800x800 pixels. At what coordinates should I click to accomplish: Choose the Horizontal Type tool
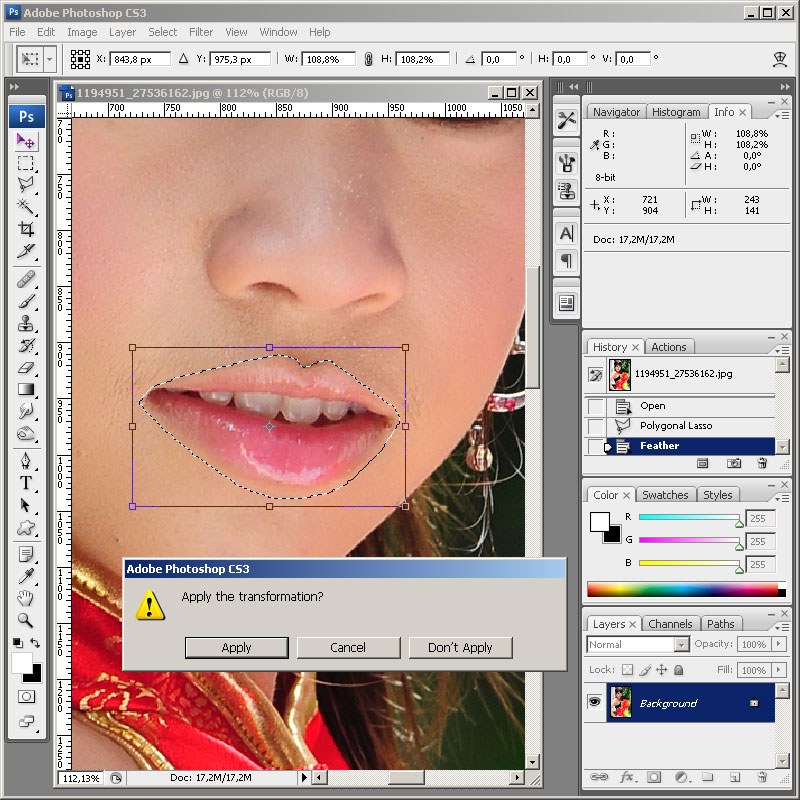coord(26,483)
